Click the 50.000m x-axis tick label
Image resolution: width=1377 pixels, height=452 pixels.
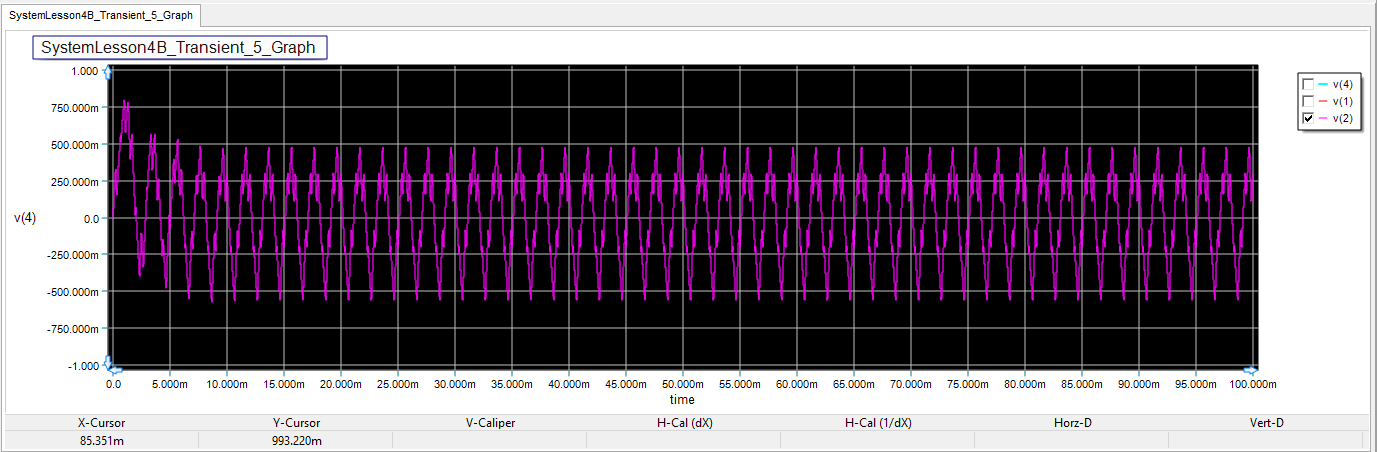(682, 384)
